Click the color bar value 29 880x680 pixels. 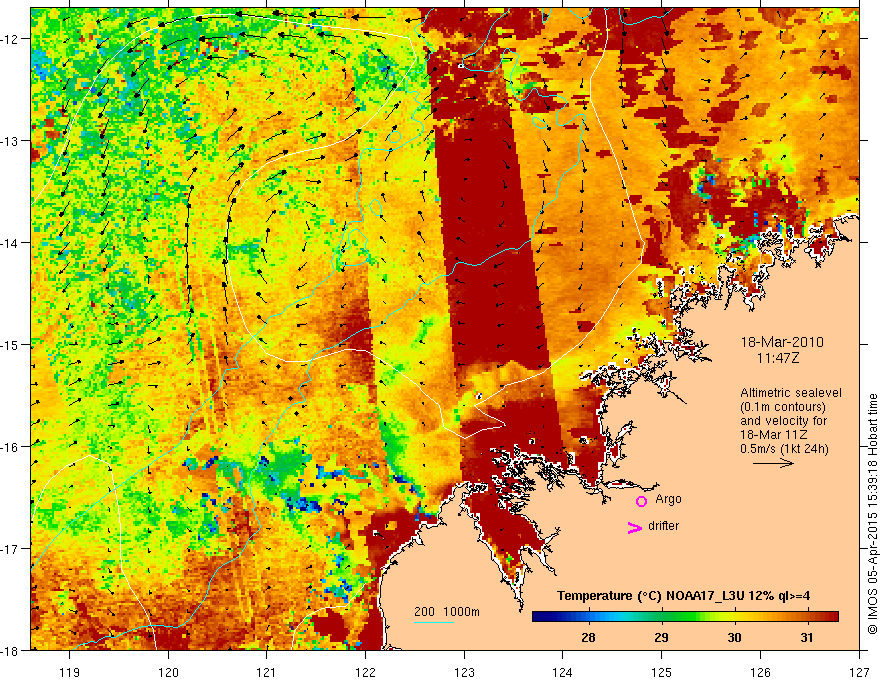tap(661, 637)
